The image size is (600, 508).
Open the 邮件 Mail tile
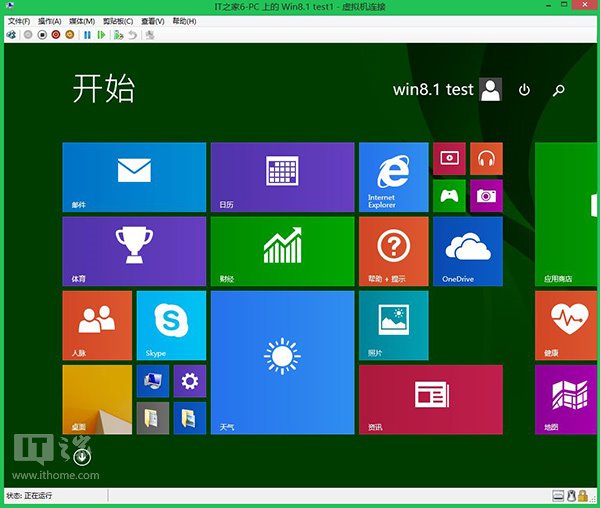tap(134, 177)
